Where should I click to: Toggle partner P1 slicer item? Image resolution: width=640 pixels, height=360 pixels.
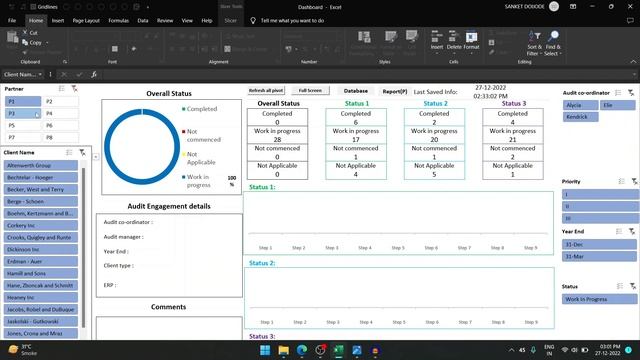click(x=23, y=101)
